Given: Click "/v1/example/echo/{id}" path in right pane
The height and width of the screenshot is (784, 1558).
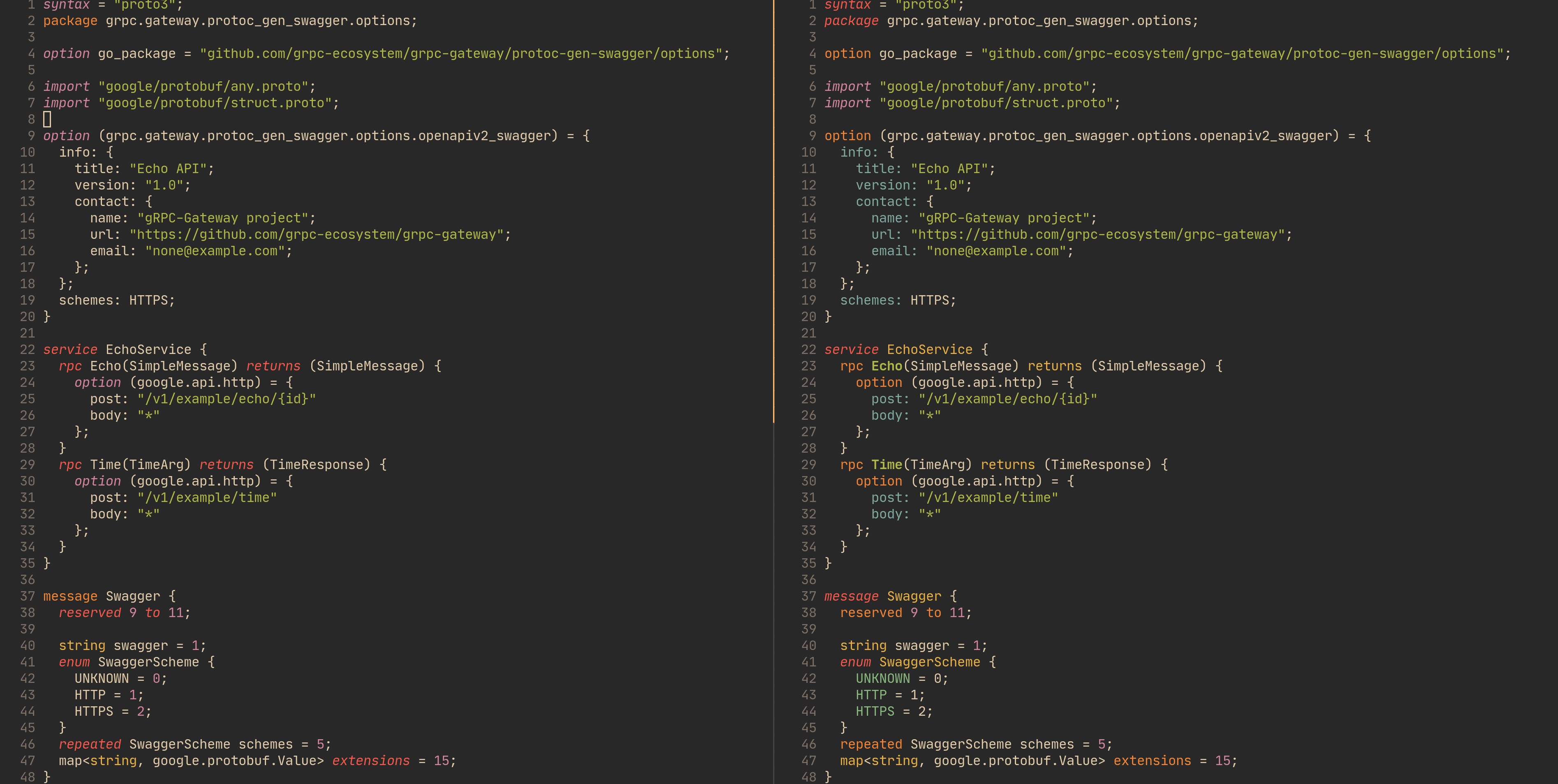Looking at the screenshot, I should pos(1007,399).
